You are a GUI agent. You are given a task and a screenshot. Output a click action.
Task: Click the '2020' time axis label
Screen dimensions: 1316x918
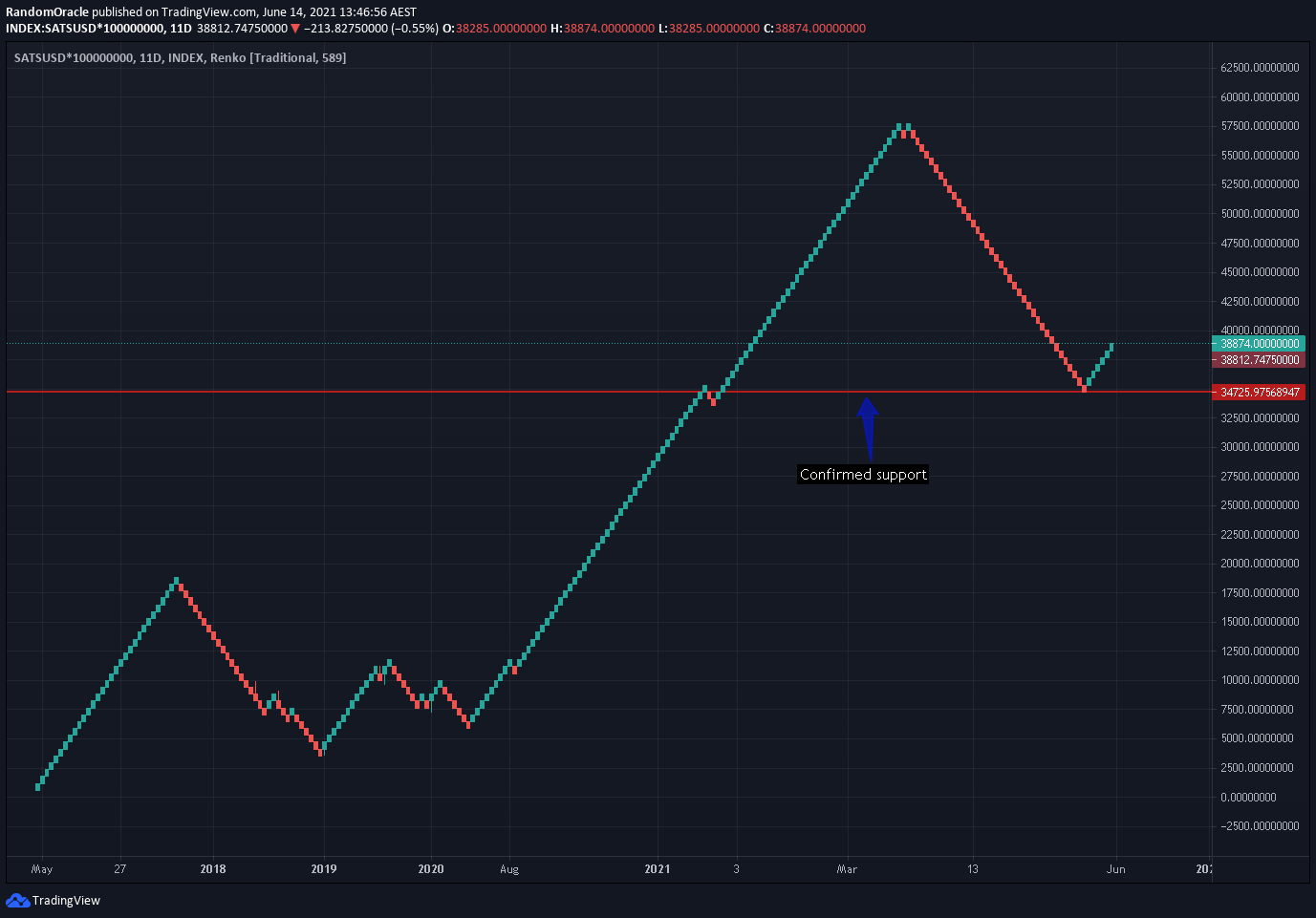coord(431,869)
